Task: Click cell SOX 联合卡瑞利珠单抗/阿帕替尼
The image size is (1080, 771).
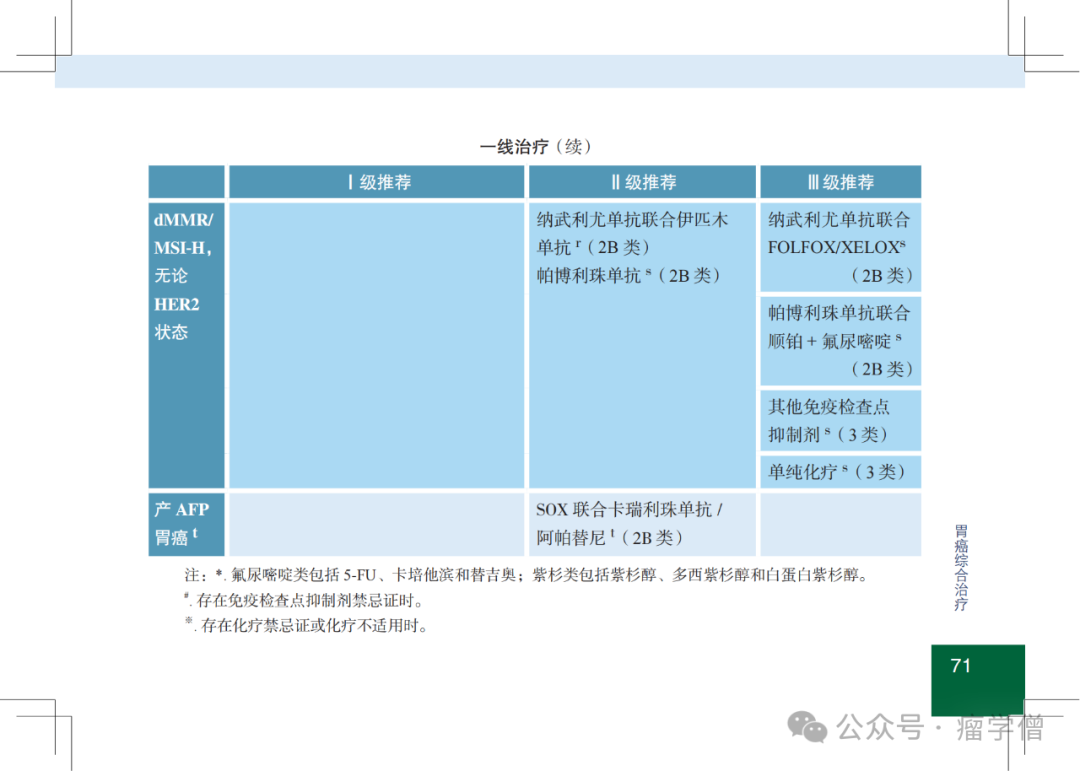Action: coord(642,524)
